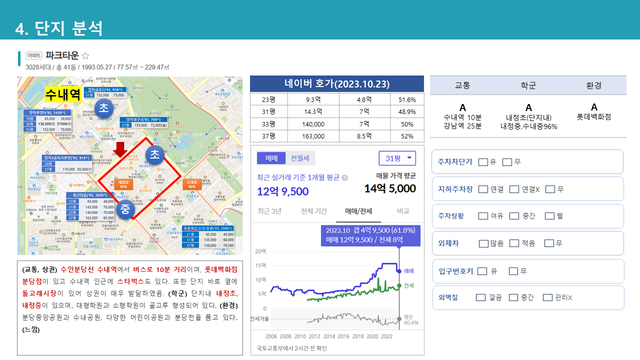
Task: Click the yellow 수내역 map label
Action: pos(63,95)
